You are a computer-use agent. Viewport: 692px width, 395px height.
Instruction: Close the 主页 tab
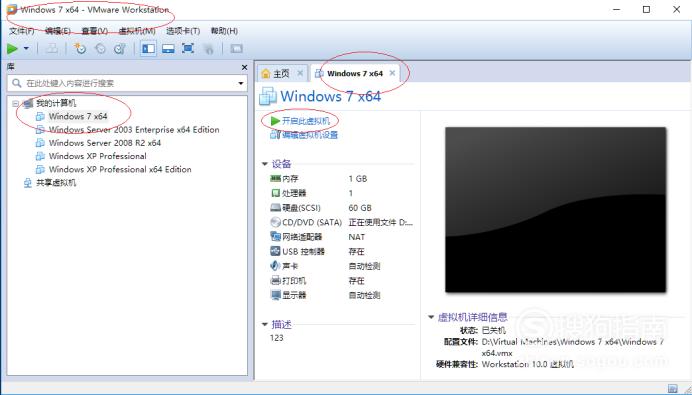300,73
